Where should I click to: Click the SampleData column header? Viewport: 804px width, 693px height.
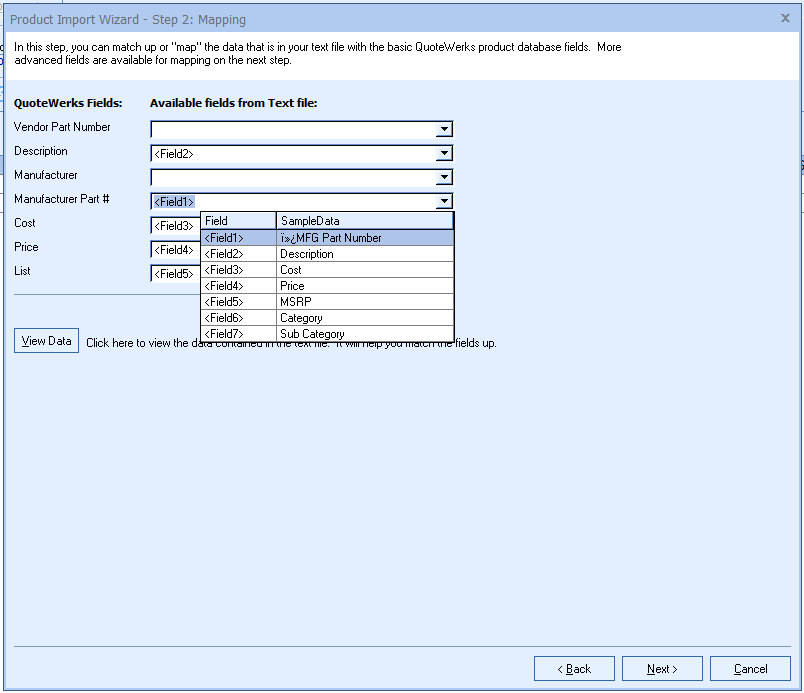pos(364,221)
